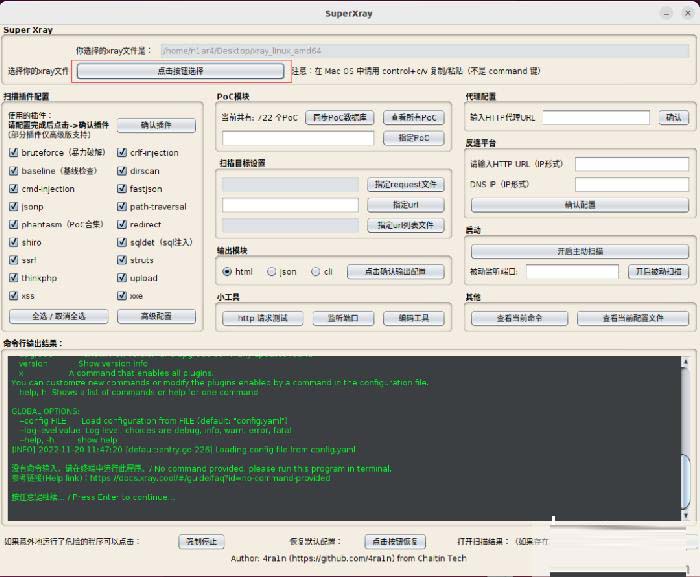Image resolution: width=700 pixels, height=577 pixels.
Task: Click 确认 to confirm proxy URL
Action: [x=674, y=117]
